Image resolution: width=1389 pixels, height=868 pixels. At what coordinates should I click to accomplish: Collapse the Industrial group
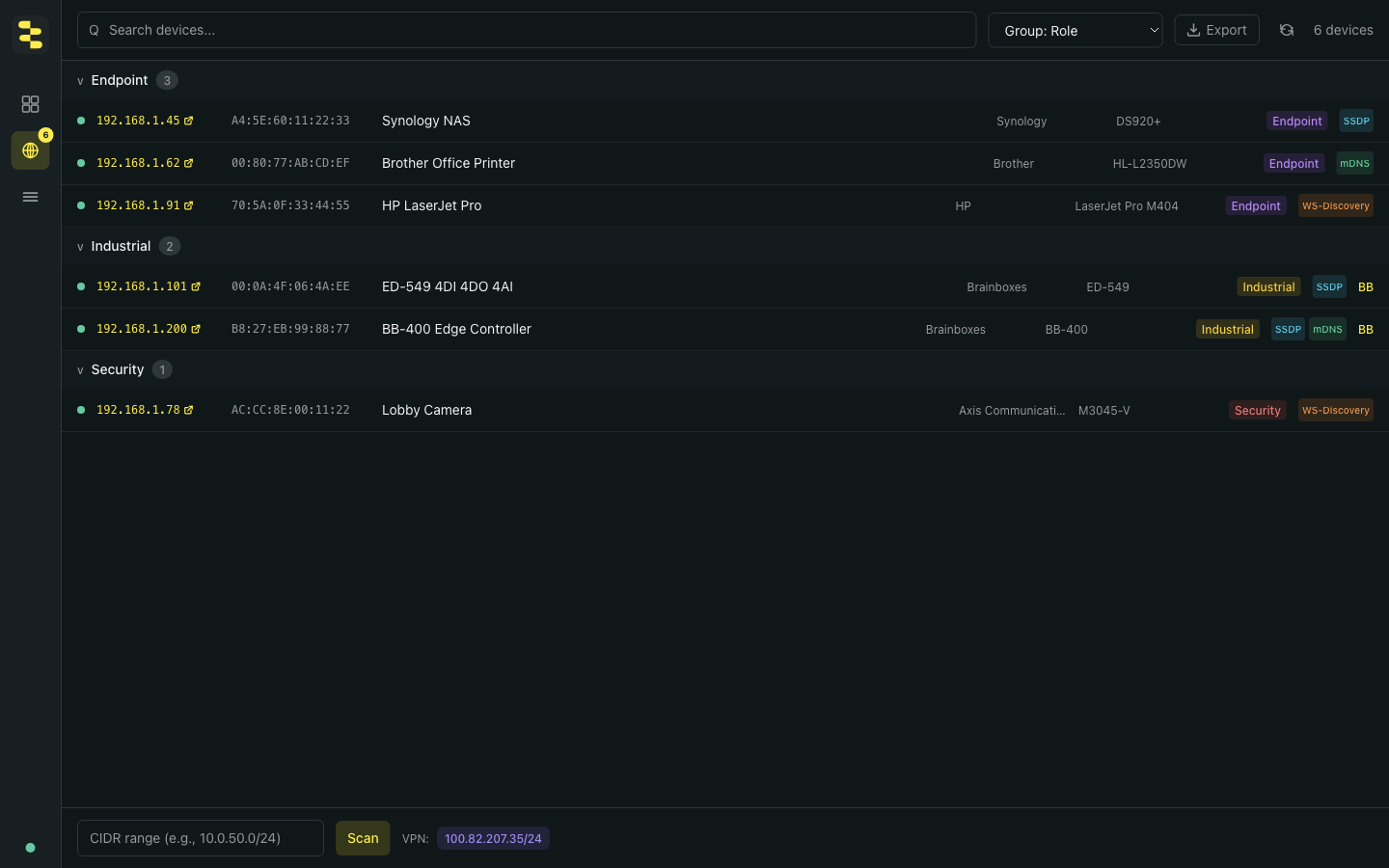pyautogui.click(x=80, y=247)
